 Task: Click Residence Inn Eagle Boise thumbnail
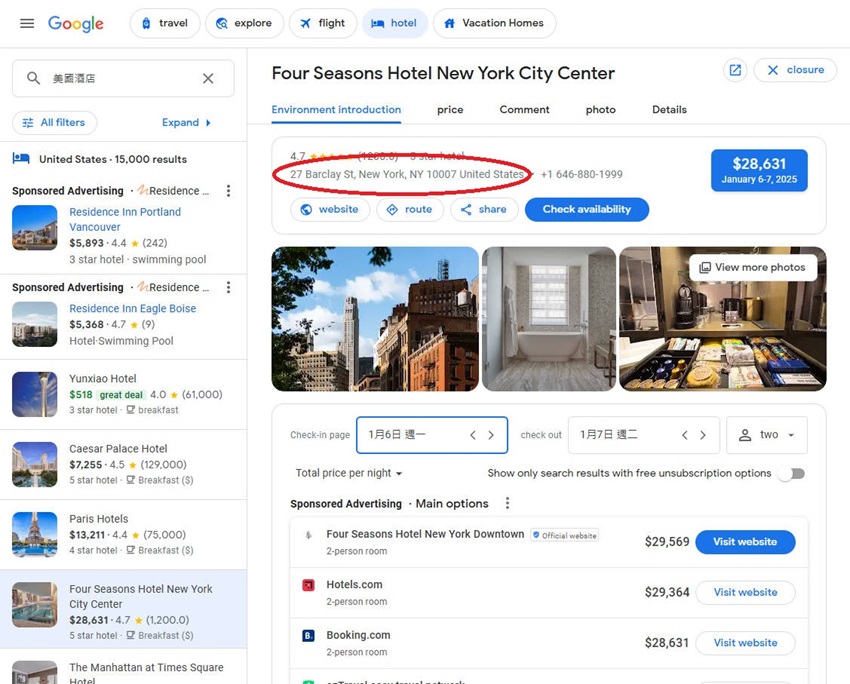point(35,324)
